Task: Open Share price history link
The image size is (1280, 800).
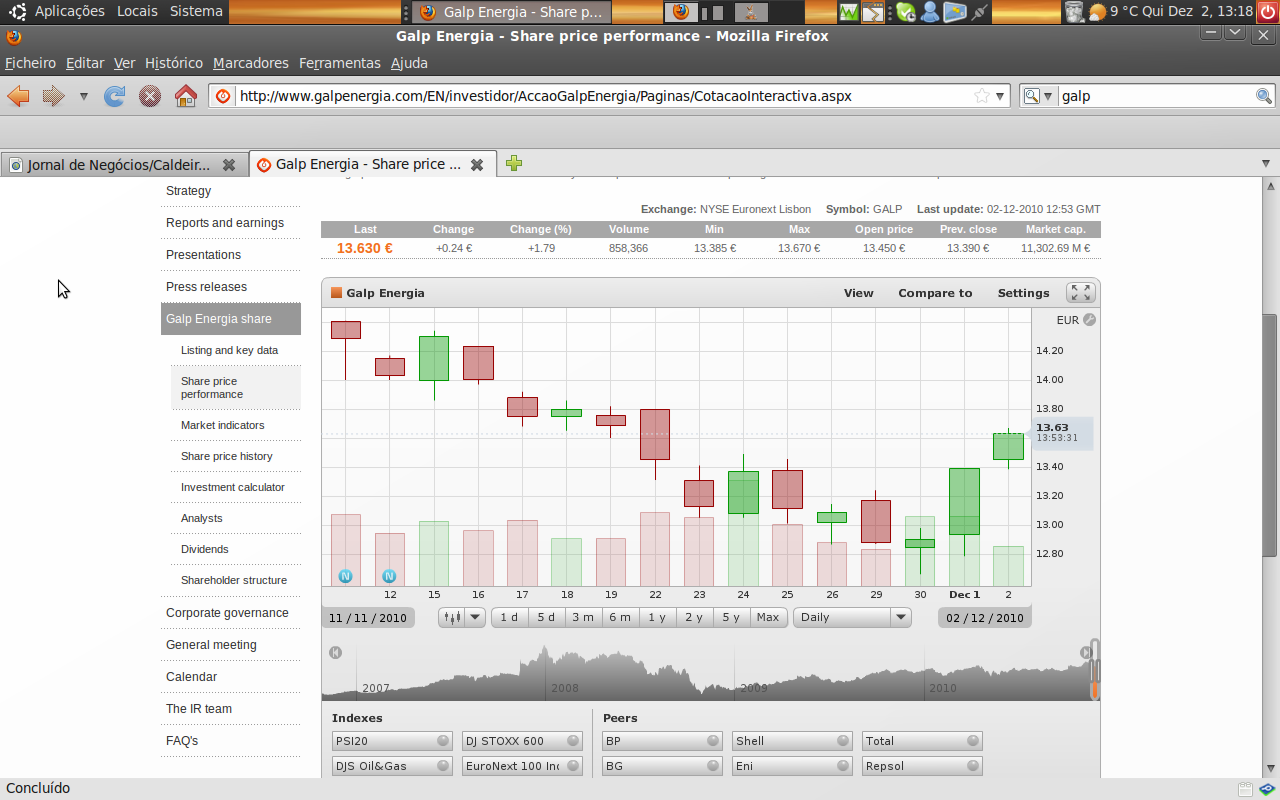Action: pos(227,456)
